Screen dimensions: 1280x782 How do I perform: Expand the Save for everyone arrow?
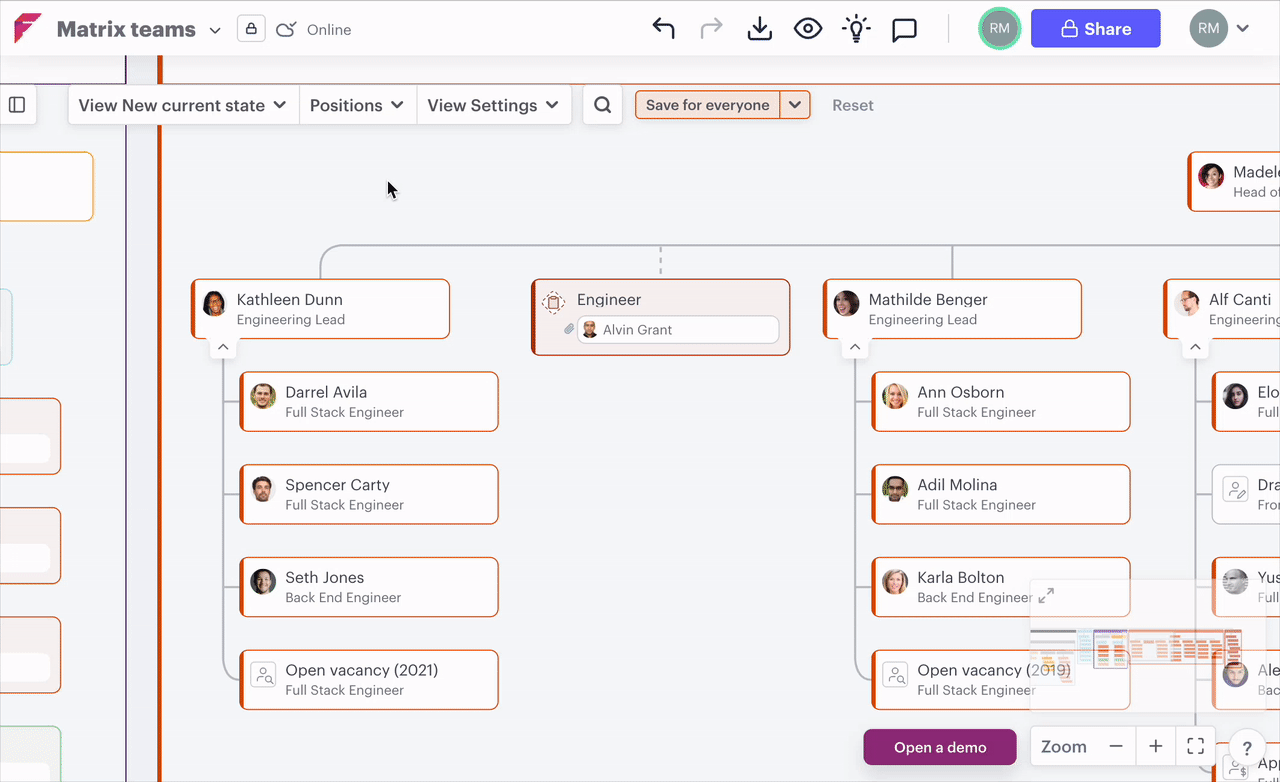[795, 105]
